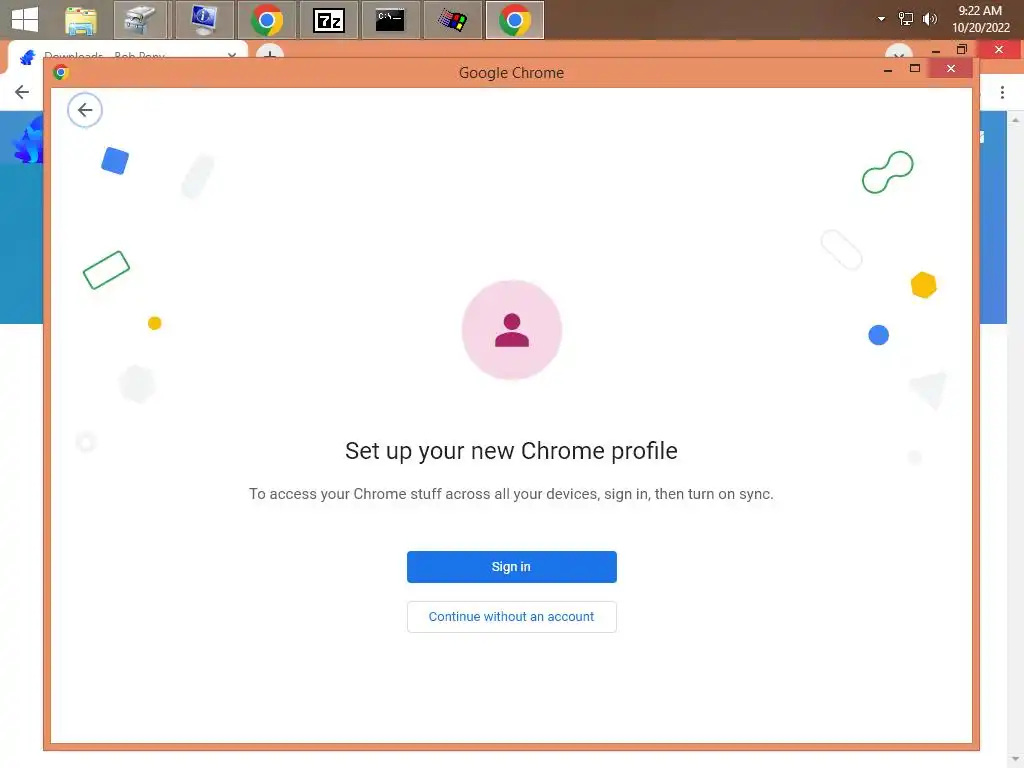Click the Chrome logo in the dialog title bar
This screenshot has height=768, width=1024.
pyautogui.click(x=61, y=72)
